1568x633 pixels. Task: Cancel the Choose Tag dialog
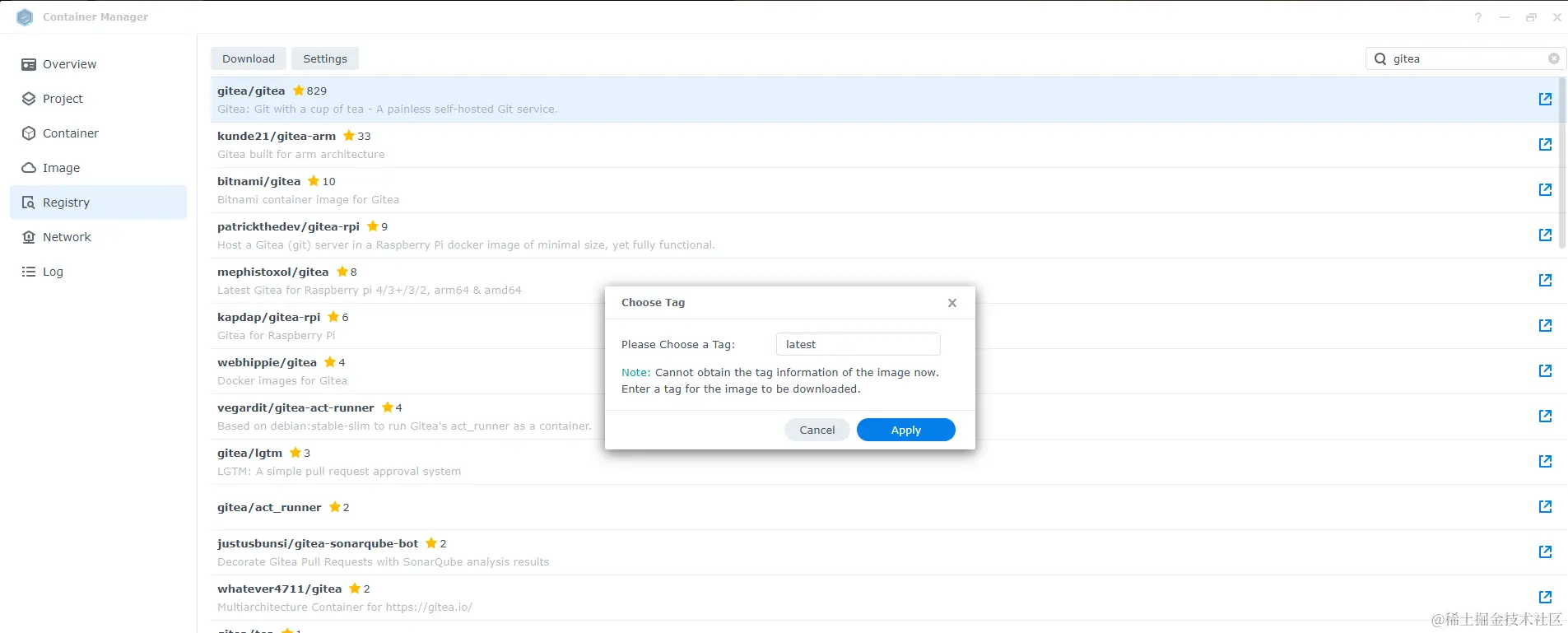pos(817,430)
